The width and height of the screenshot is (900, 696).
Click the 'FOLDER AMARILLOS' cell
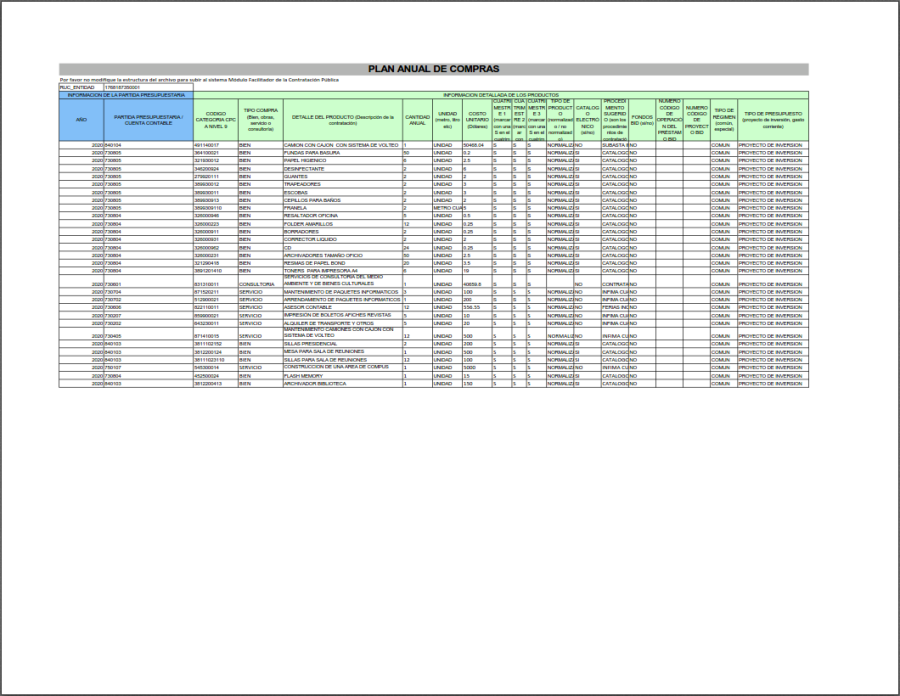coord(343,224)
